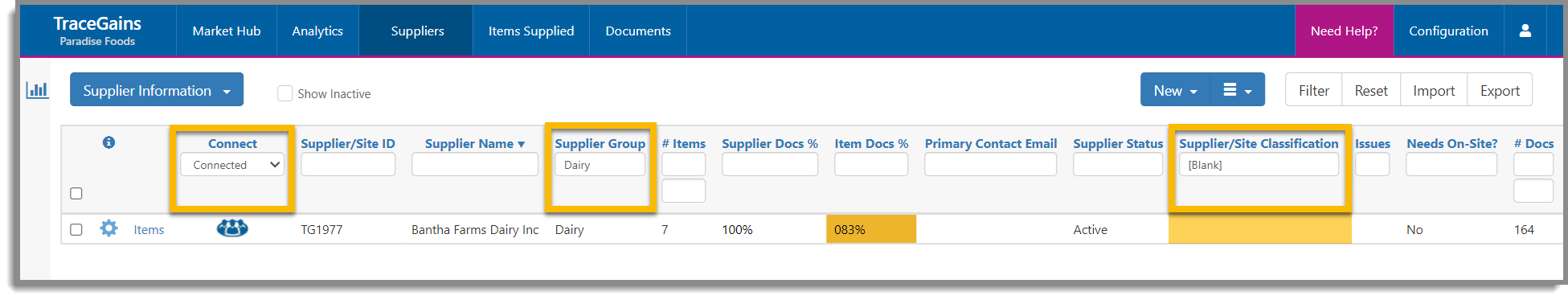Click the blue info circle icon

[108, 142]
